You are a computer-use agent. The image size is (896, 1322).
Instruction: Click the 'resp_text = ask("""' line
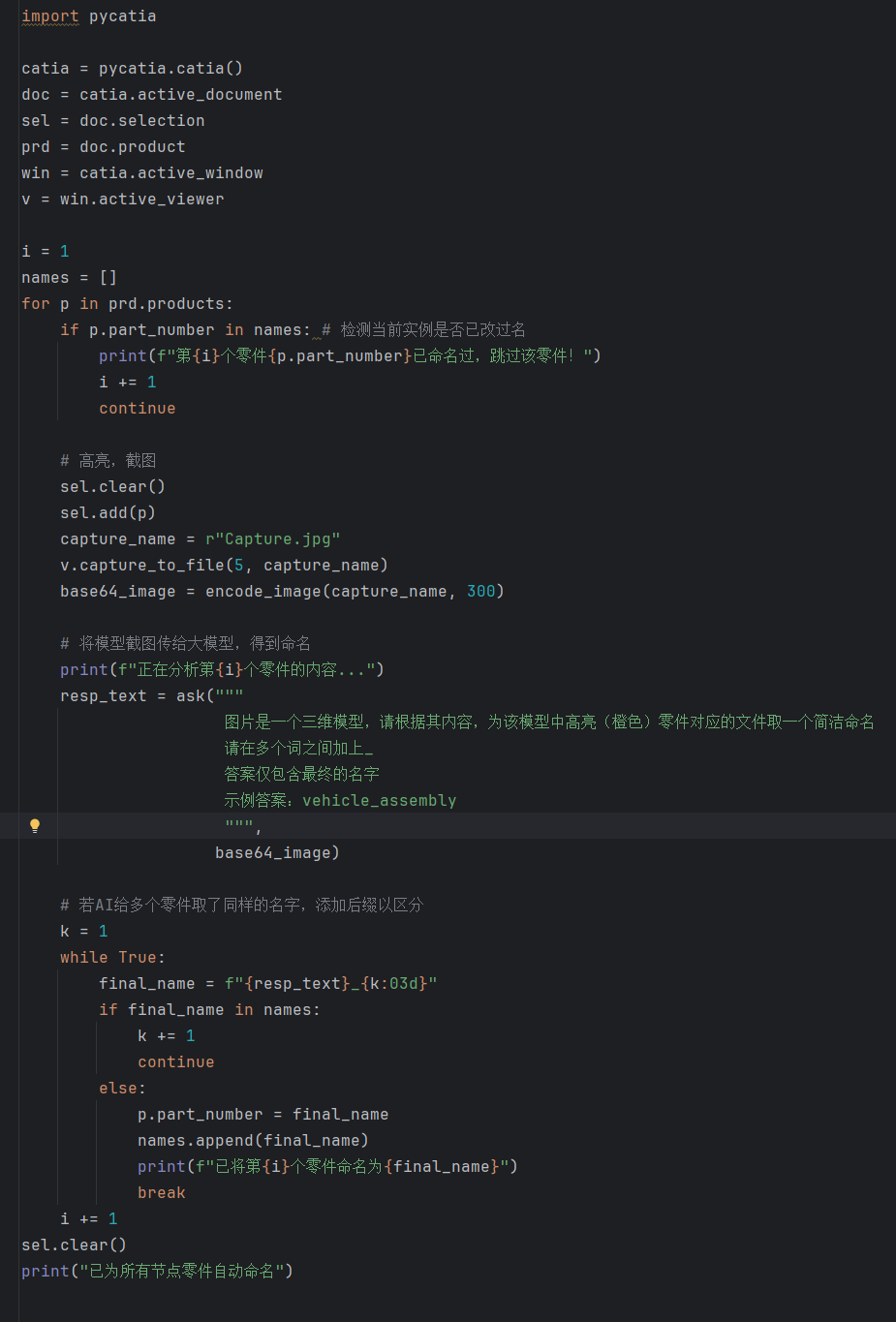[x=151, y=696]
